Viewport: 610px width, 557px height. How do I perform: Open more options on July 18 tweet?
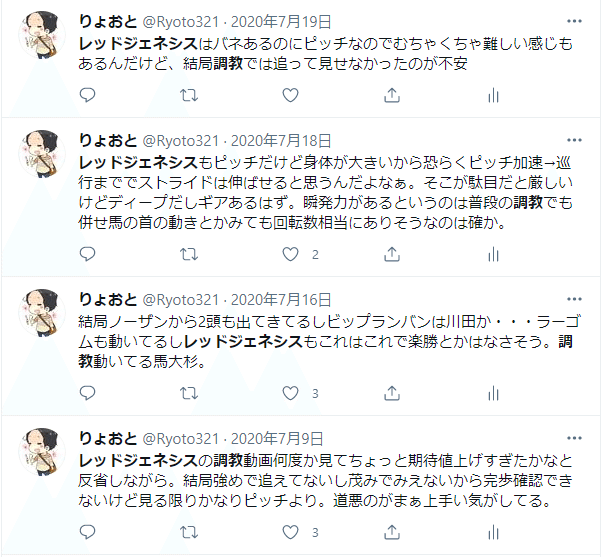[574, 140]
